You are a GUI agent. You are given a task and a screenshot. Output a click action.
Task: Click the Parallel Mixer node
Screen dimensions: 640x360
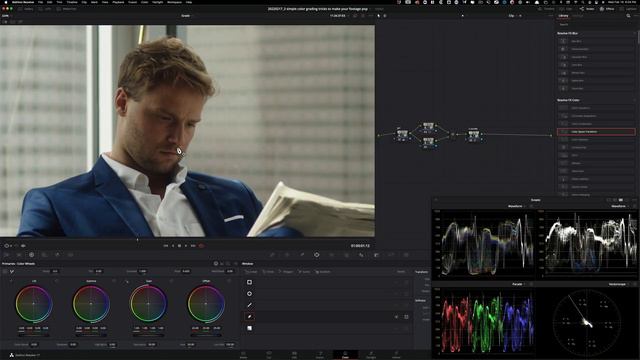[453, 134]
